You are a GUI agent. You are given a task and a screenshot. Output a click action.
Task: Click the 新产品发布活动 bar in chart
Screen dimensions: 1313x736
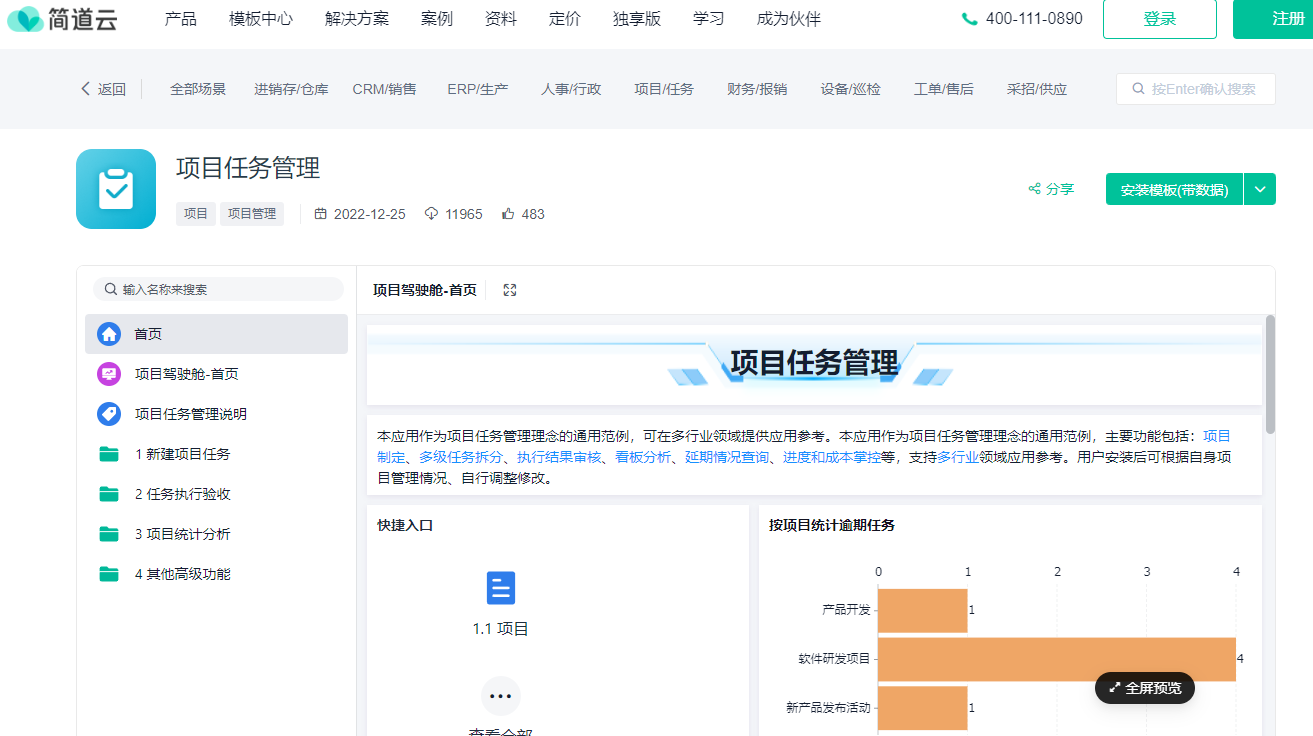click(x=923, y=708)
